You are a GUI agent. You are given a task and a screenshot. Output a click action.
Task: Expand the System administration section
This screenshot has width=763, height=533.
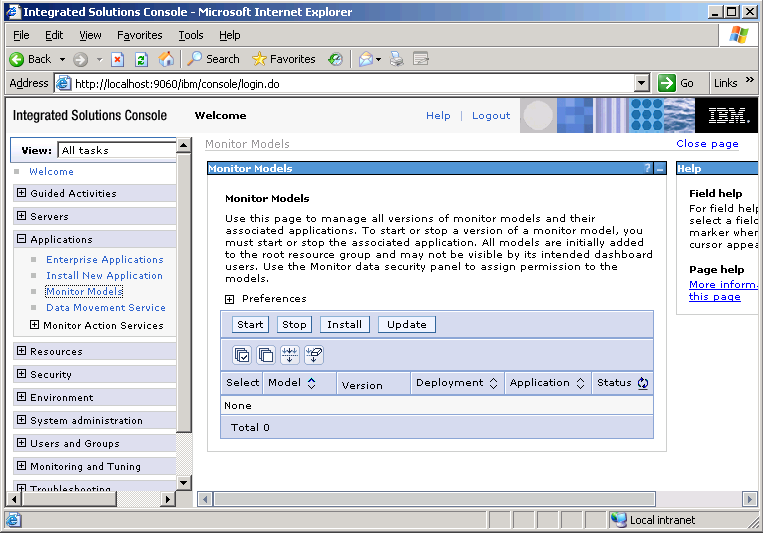click(21, 420)
